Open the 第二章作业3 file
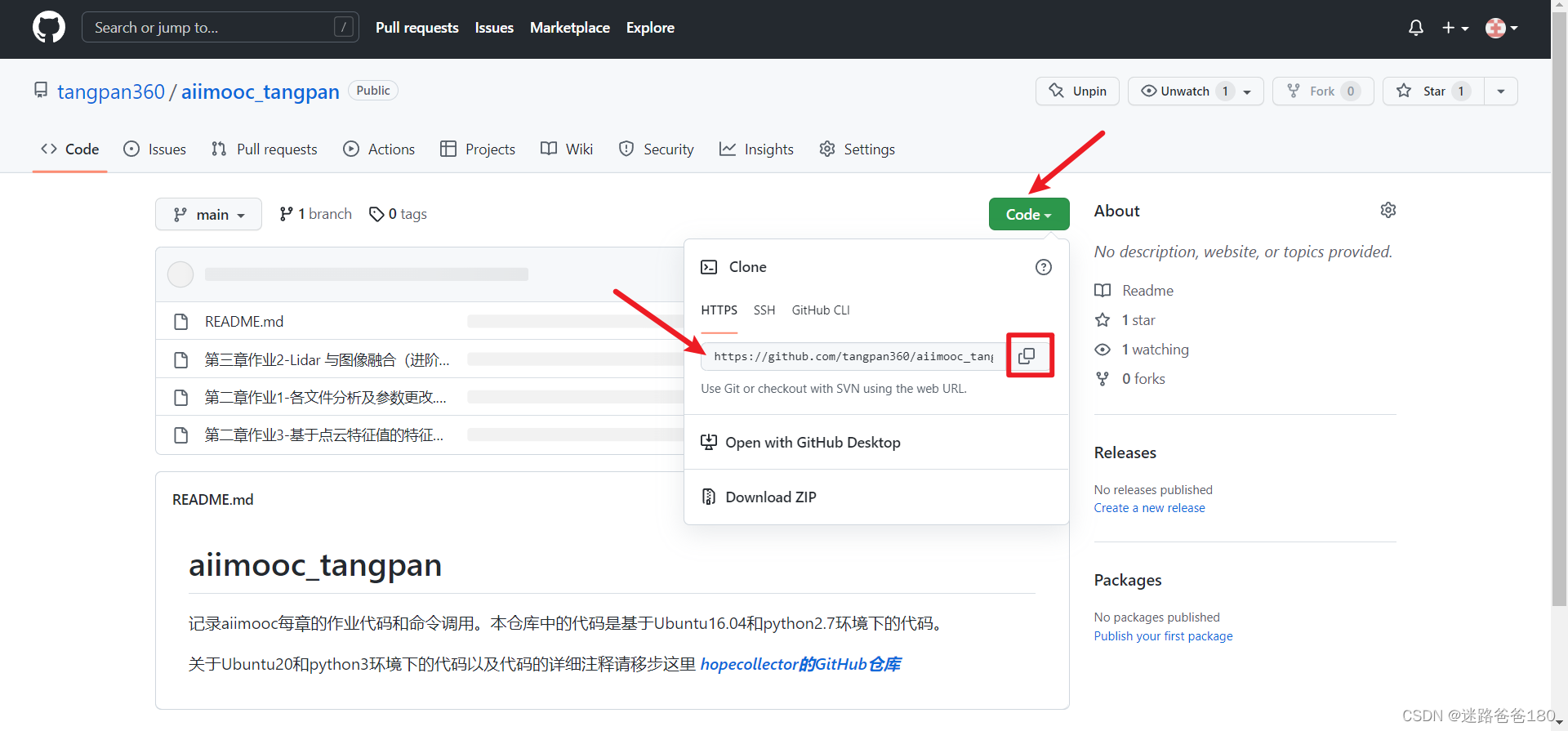Viewport: 1568px width, 731px height. point(323,435)
